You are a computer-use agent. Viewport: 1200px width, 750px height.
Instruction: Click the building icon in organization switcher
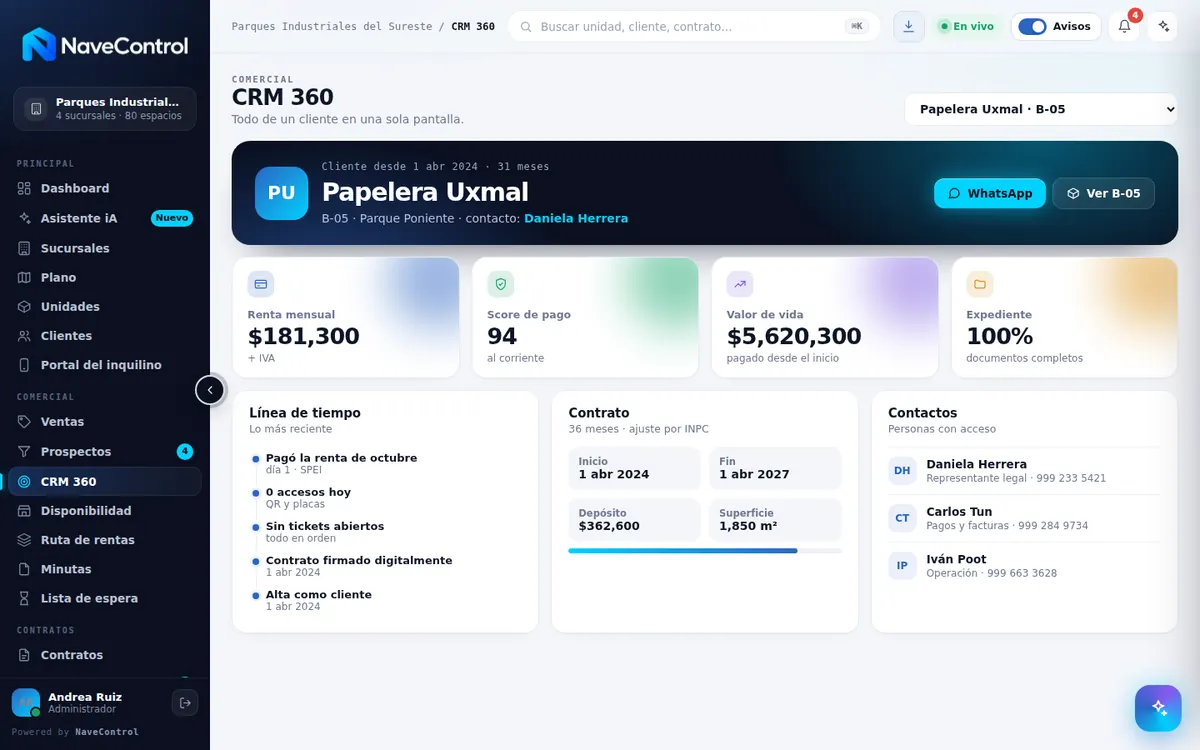click(36, 109)
